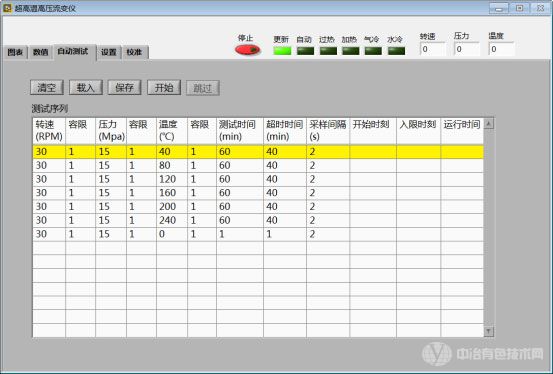Click the 清空 button
553x374 pixels.
(x=47, y=88)
